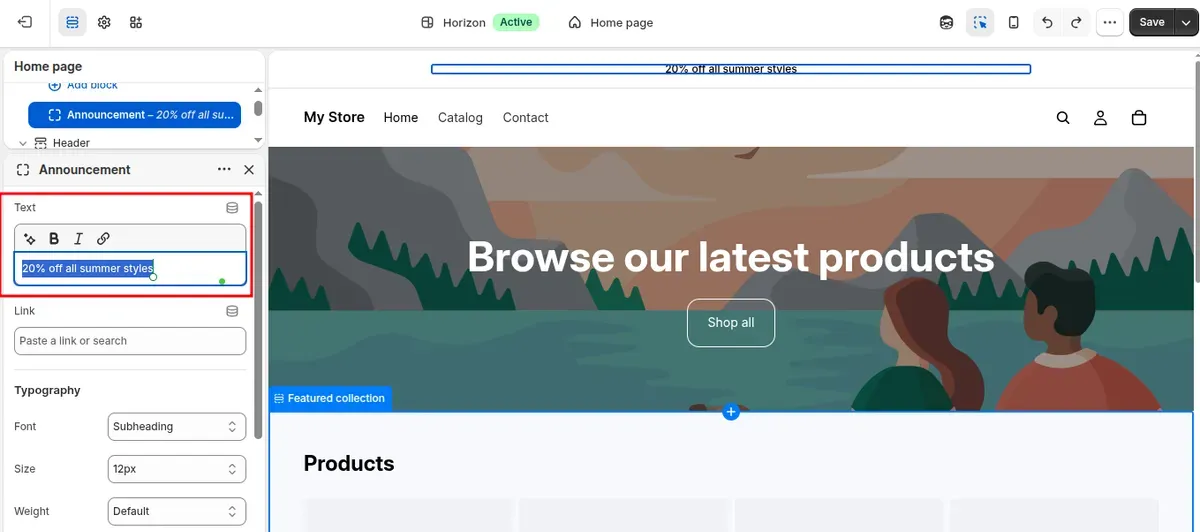Click the store search icon
This screenshot has width=1200, height=532.
[x=1063, y=118]
